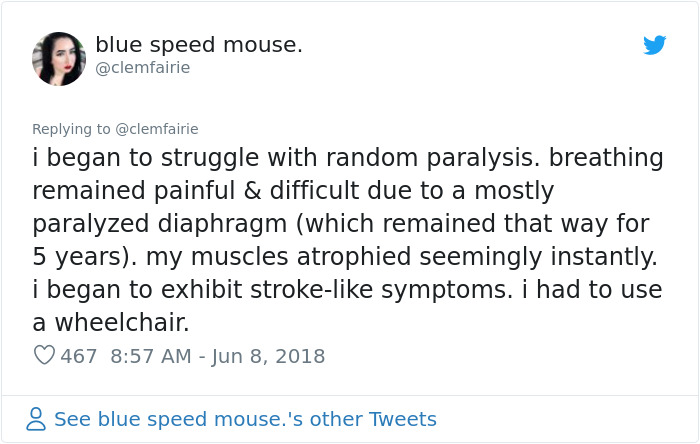Screen dimensions: 700x444
Task: Open 'See blue speed mouse.'s other Tweets'
Action: (245, 419)
